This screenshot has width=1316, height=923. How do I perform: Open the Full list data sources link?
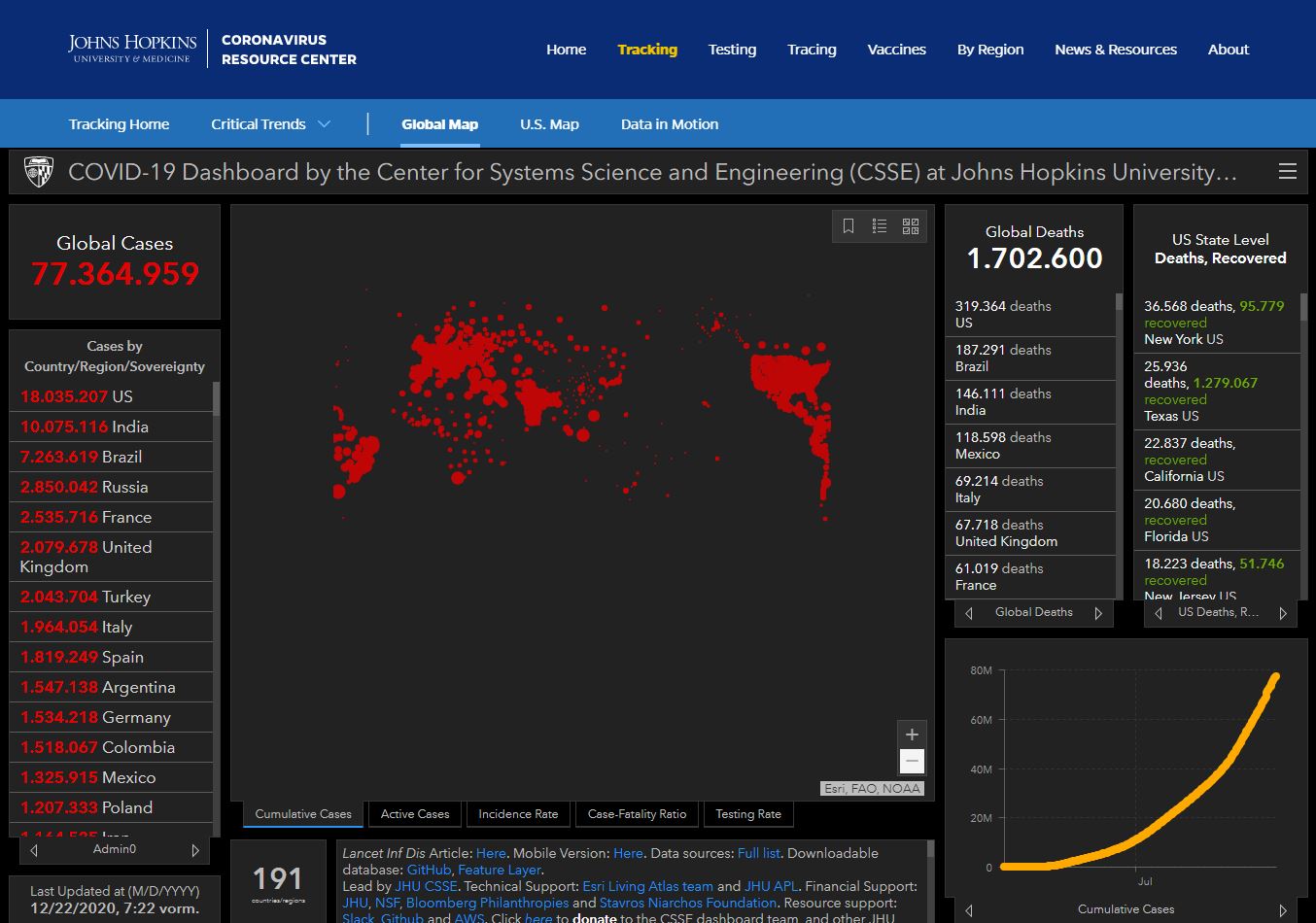758,853
